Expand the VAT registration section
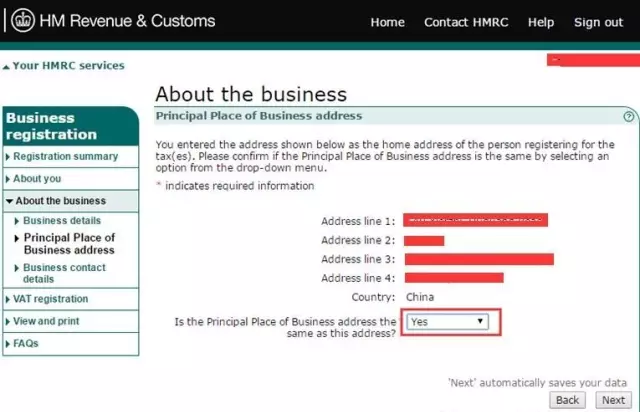640x412 pixels. [50, 299]
